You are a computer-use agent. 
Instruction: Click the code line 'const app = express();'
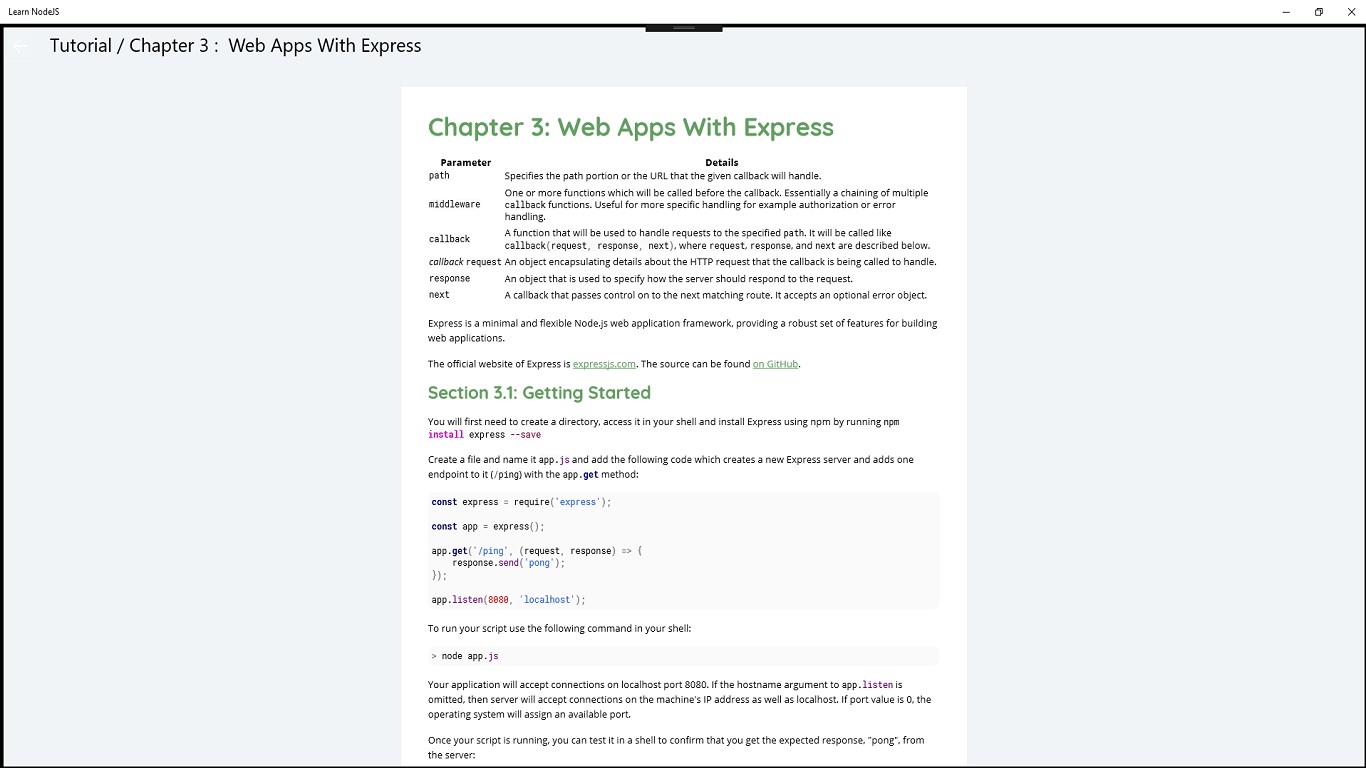488,526
